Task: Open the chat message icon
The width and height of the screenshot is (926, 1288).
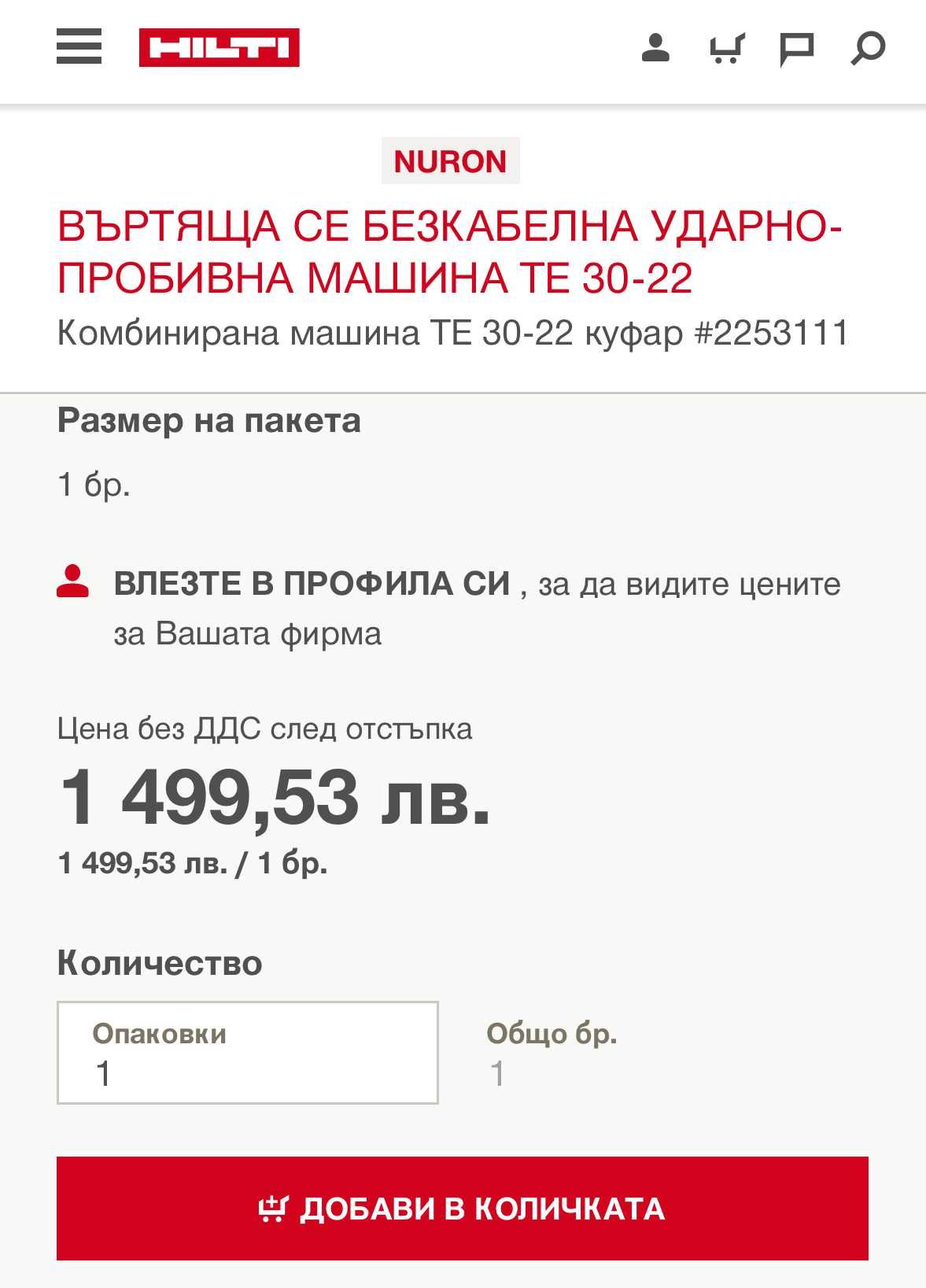Action: point(796,50)
